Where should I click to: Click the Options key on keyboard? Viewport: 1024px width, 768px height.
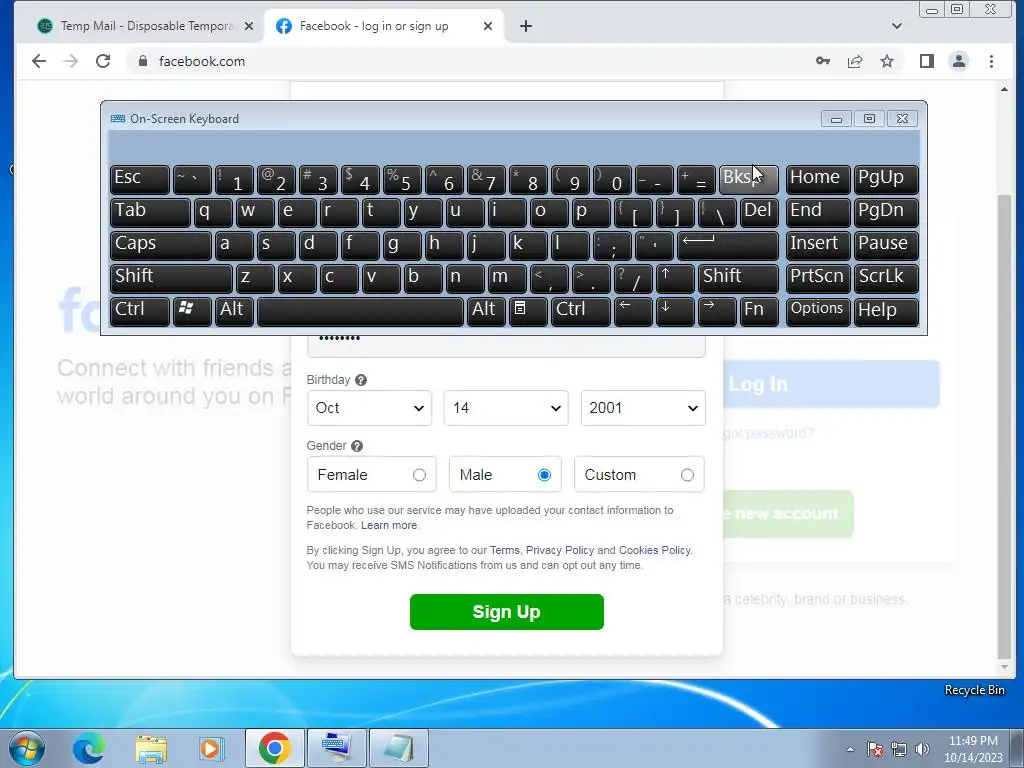tap(818, 311)
